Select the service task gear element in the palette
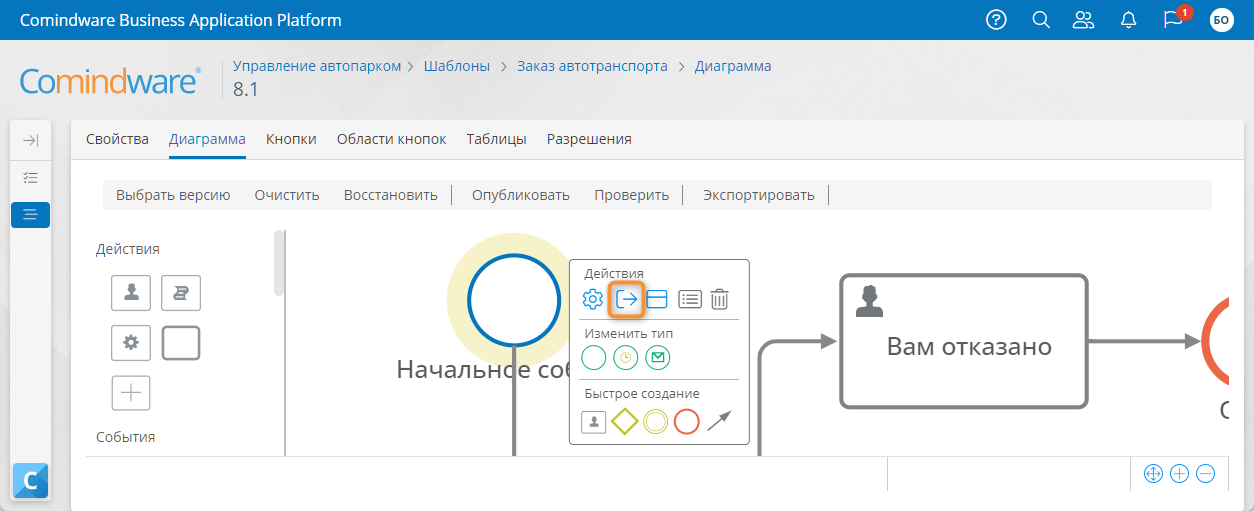Image resolution: width=1254 pixels, height=511 pixels. (130, 343)
